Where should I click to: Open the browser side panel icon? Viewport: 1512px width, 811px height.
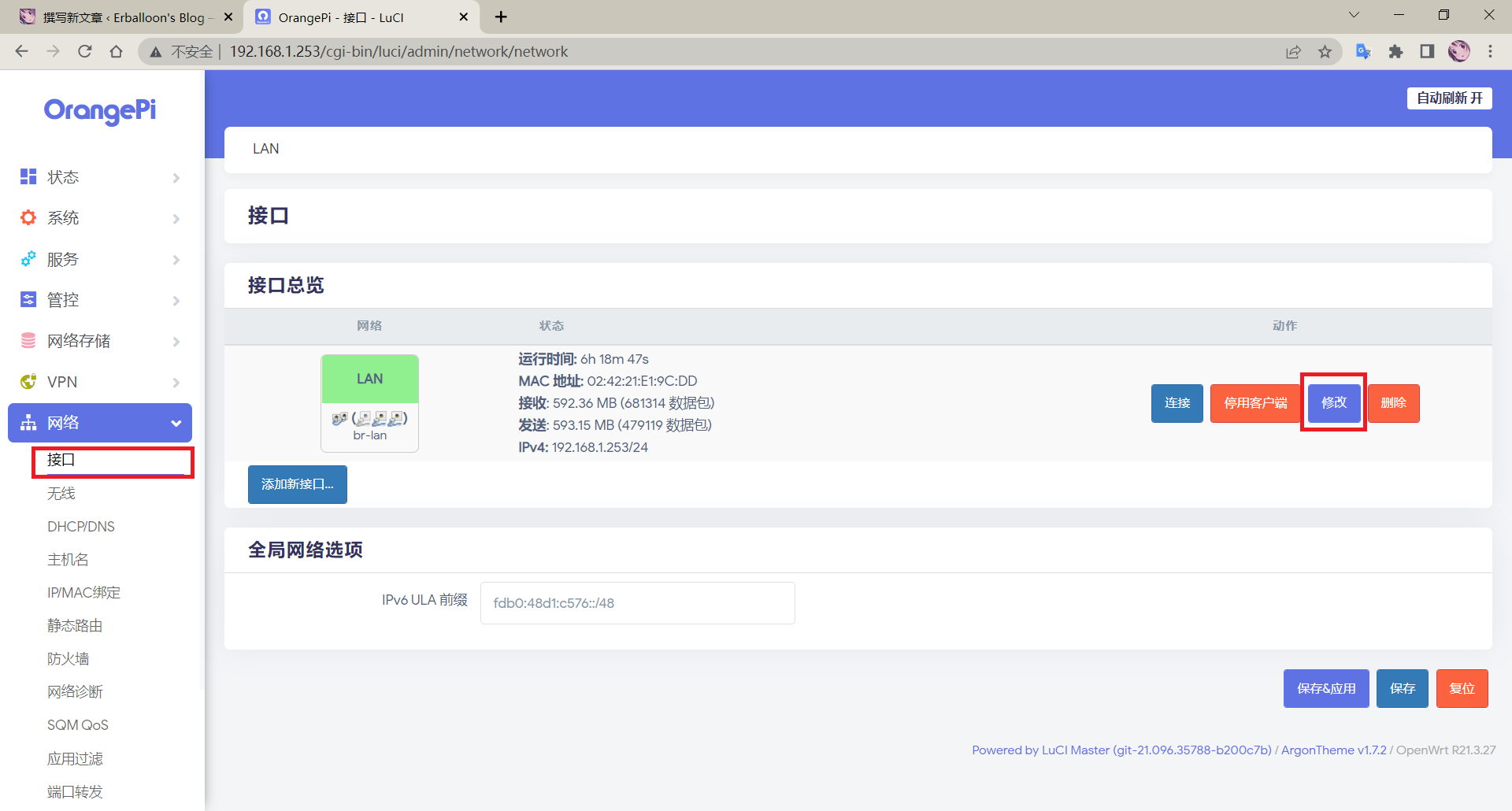(x=1427, y=51)
